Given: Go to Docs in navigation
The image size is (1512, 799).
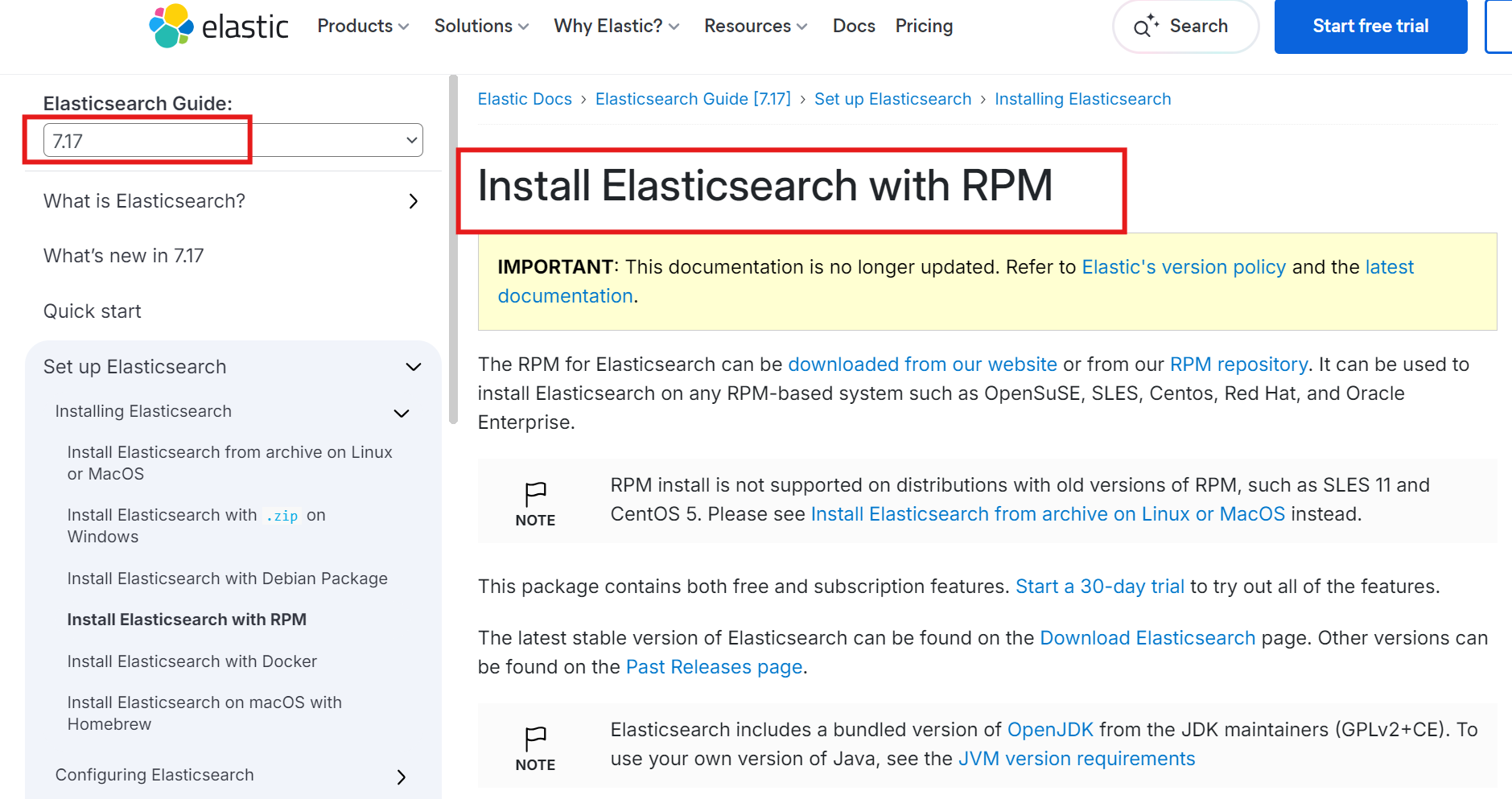Looking at the screenshot, I should point(854,26).
